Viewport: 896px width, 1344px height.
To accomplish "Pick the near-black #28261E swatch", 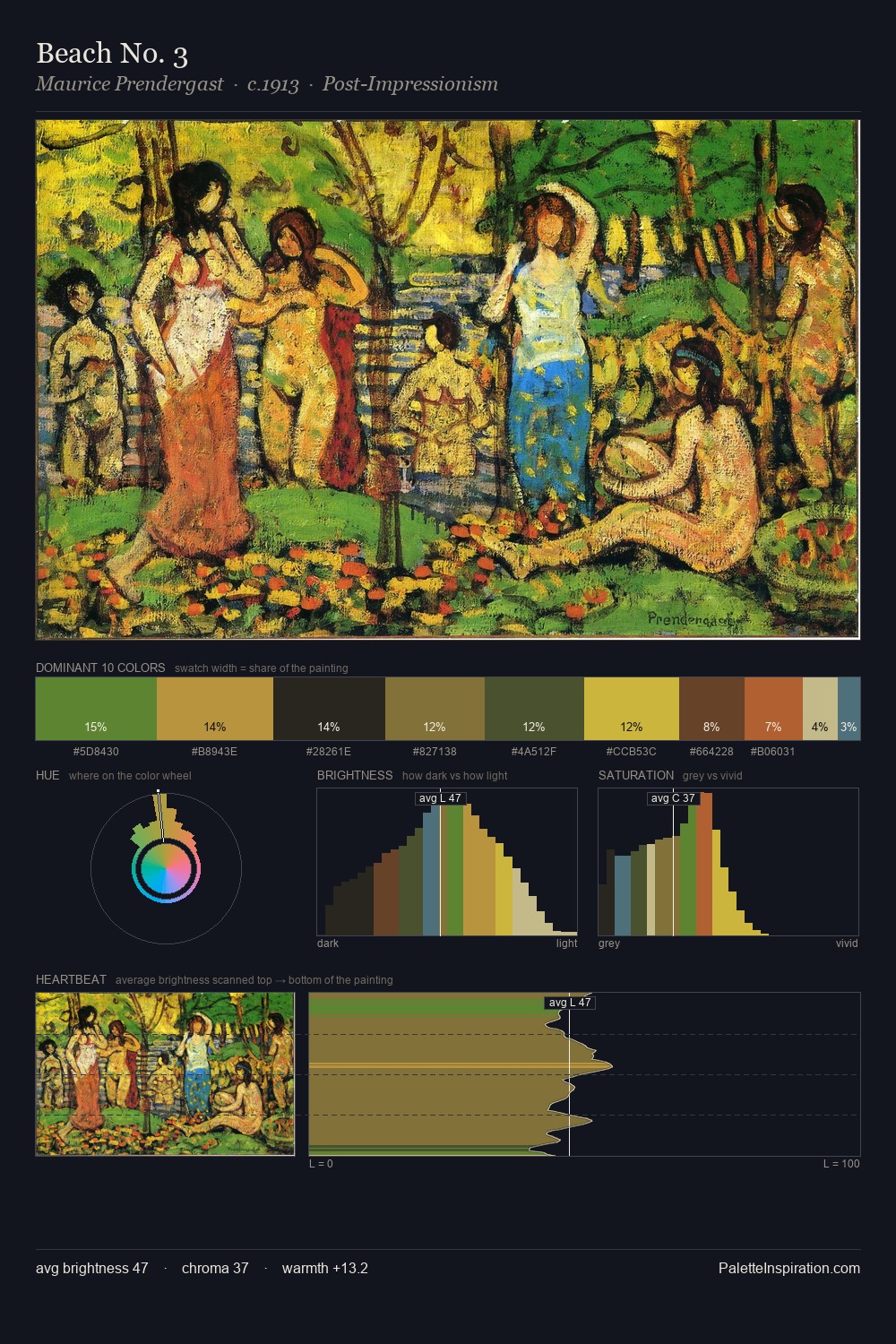I will 329,709.
